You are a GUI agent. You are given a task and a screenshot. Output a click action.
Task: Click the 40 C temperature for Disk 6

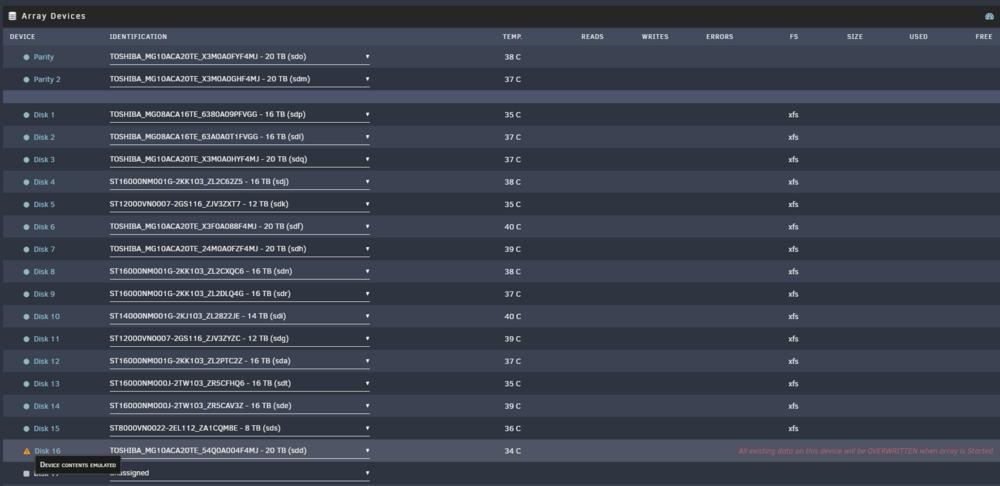pos(513,227)
